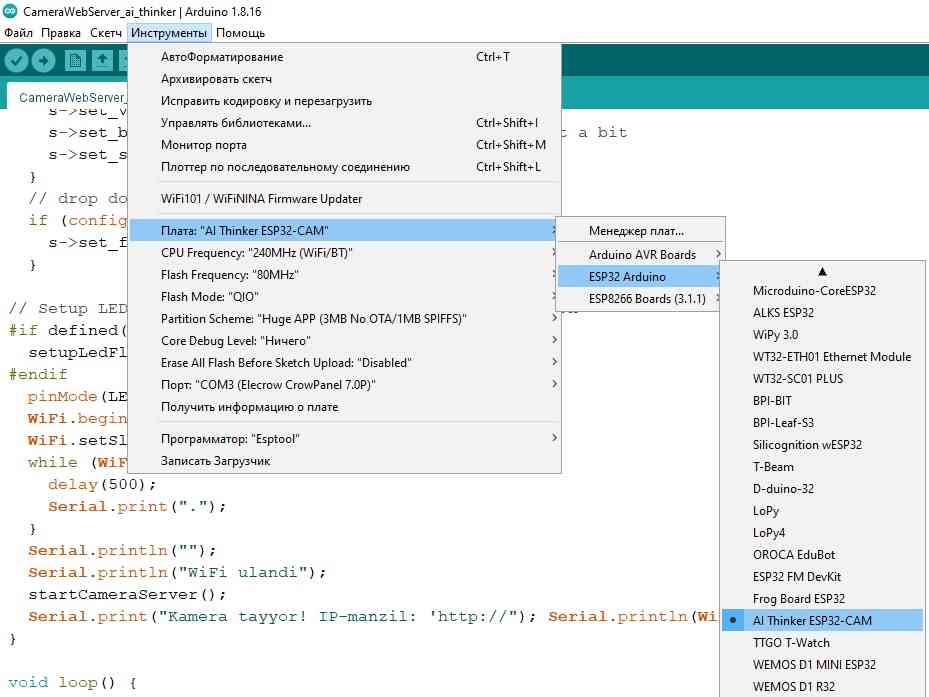The width and height of the screenshot is (929, 697).
Task: Select the AI Thinker ESP32-CAM board option
Action: (811, 620)
